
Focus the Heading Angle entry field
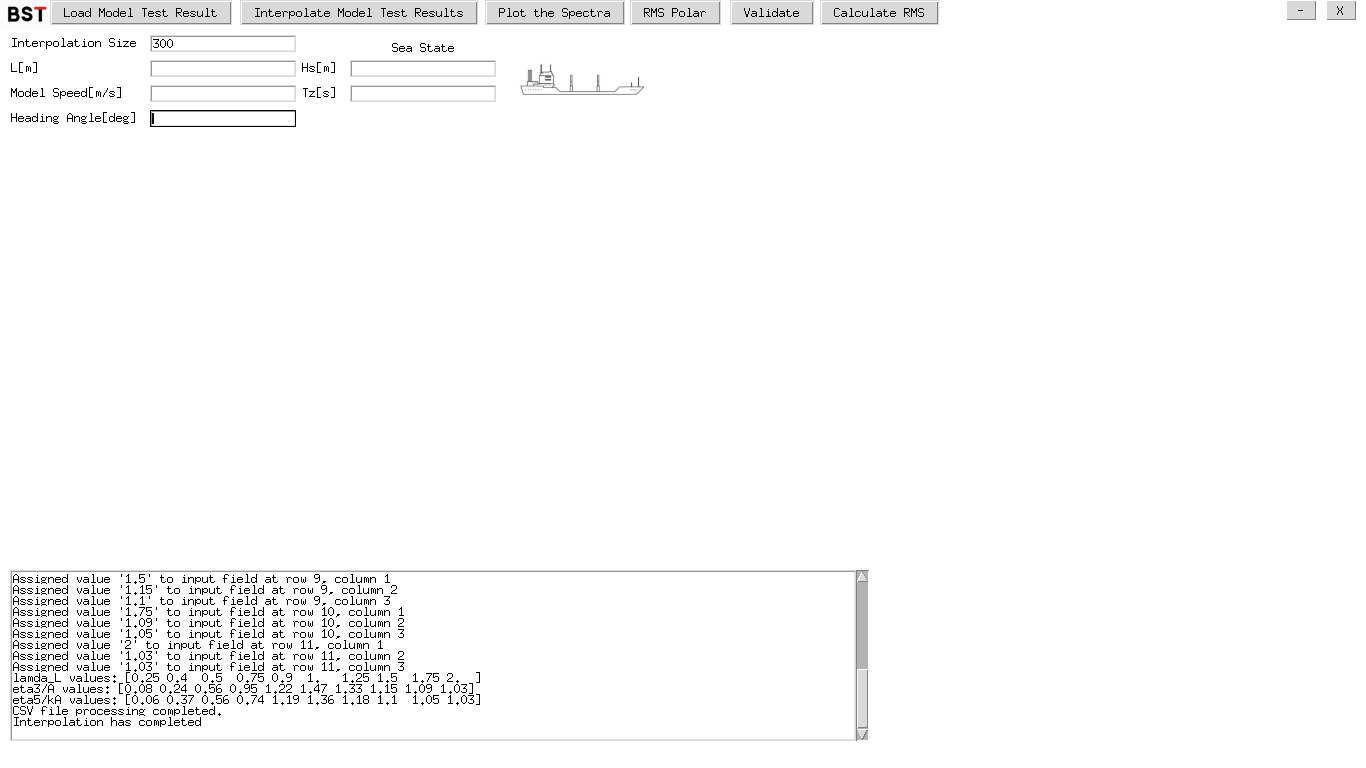pos(222,118)
